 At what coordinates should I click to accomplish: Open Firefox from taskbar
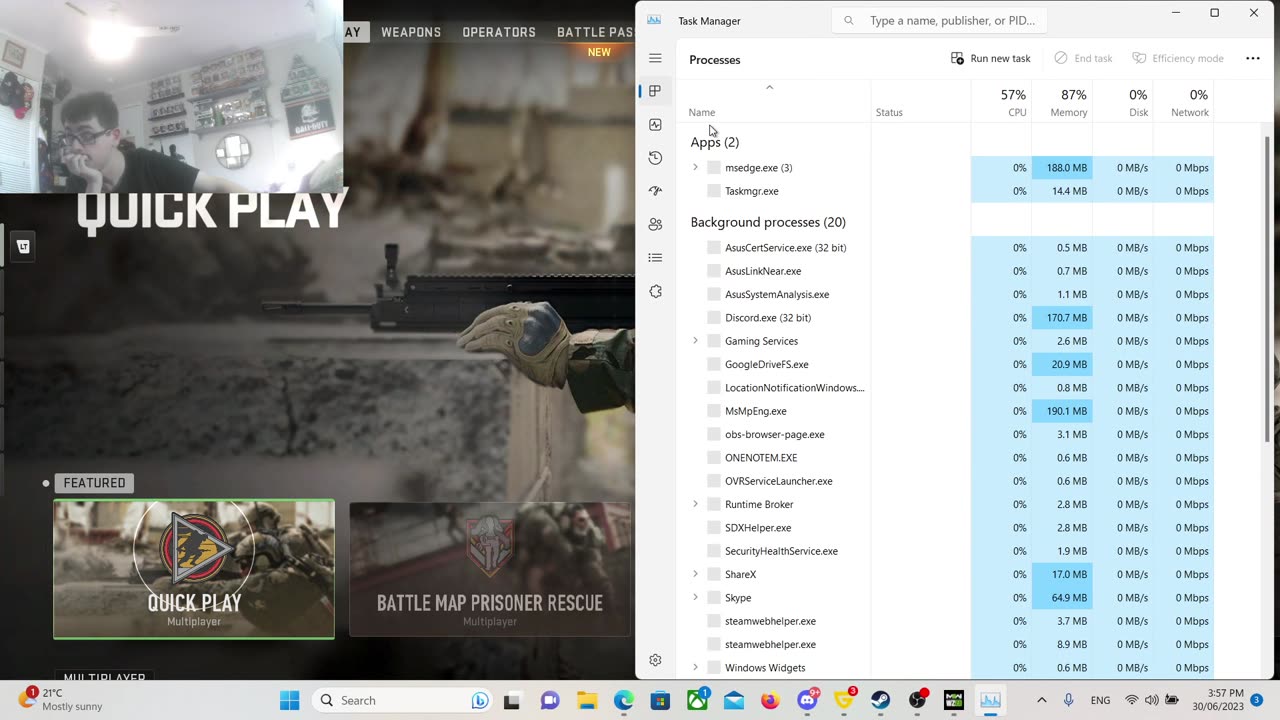click(770, 701)
